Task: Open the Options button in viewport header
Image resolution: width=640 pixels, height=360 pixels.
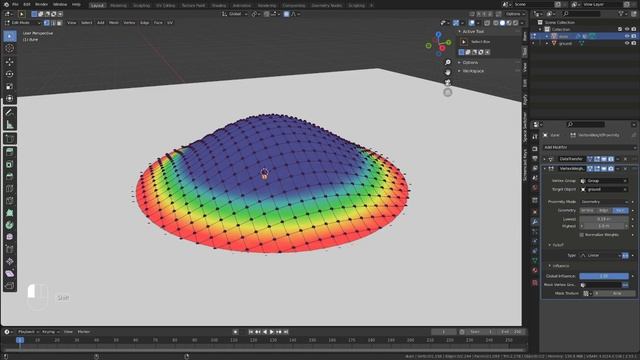Action: click(515, 14)
